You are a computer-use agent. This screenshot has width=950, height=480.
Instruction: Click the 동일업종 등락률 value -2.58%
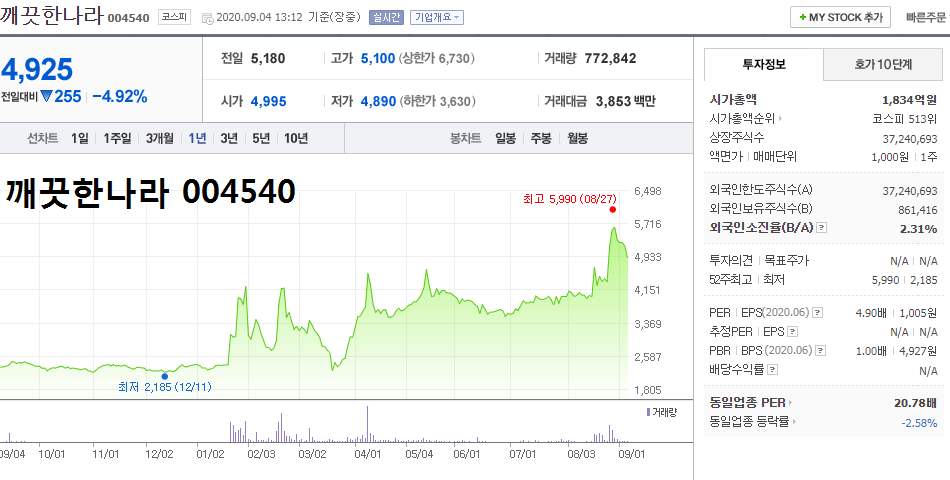point(919,422)
